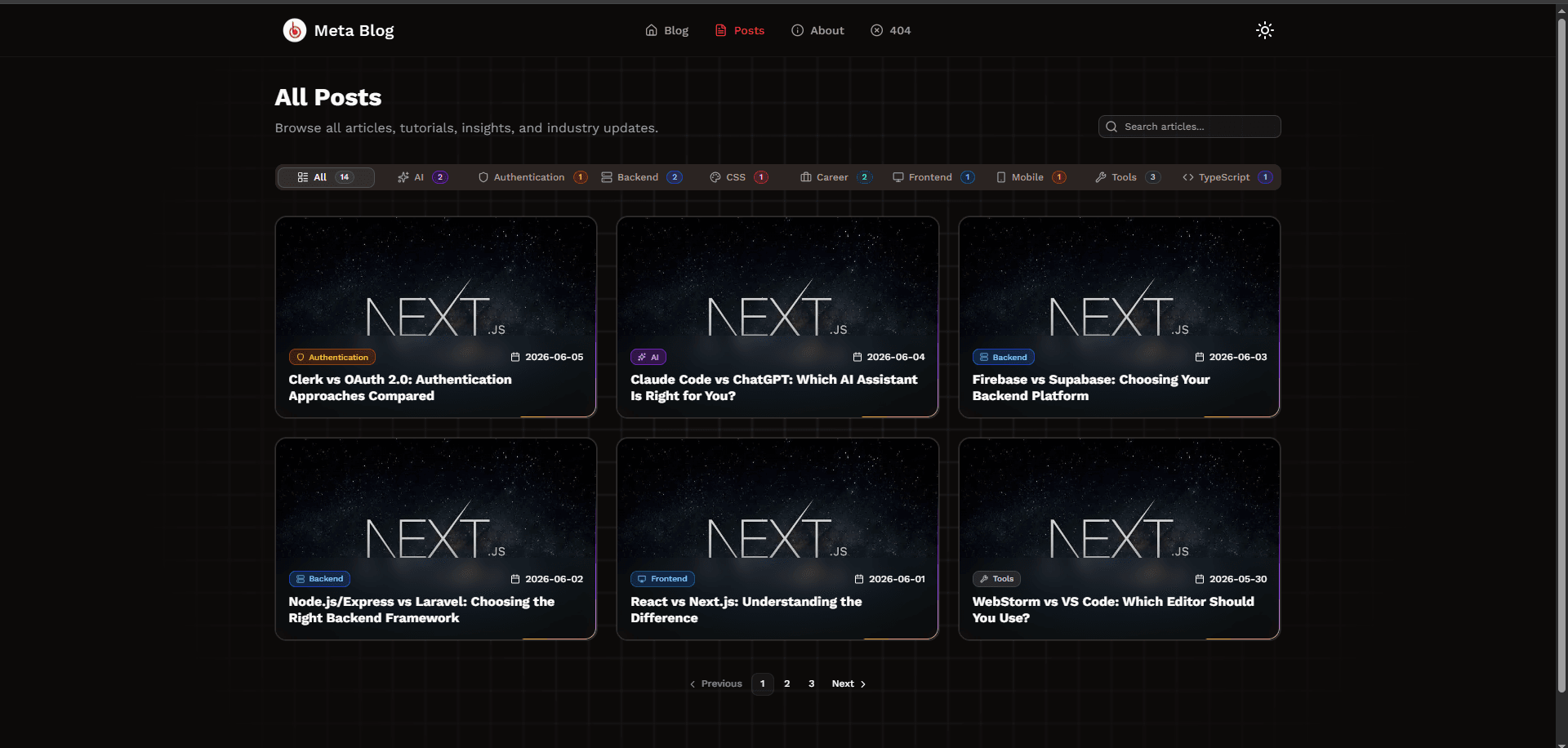Filter posts by Career category
The width and height of the screenshot is (1568, 748).
tap(835, 177)
